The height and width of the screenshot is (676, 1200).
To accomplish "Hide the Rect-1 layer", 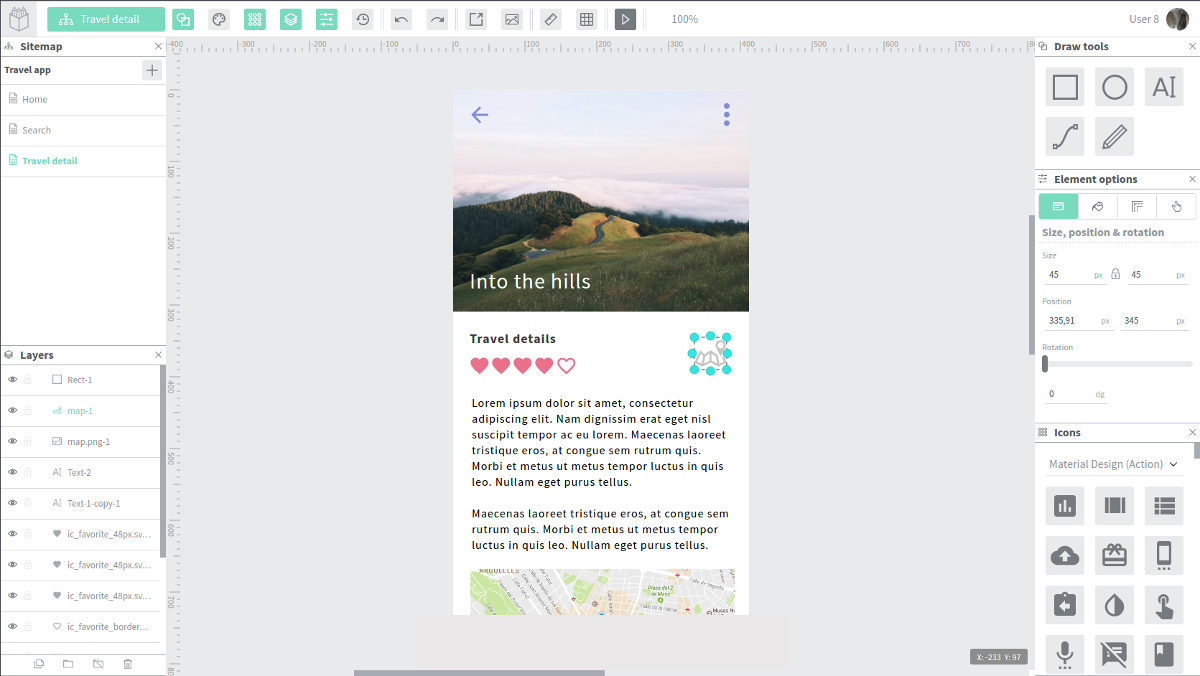I will coord(11,380).
